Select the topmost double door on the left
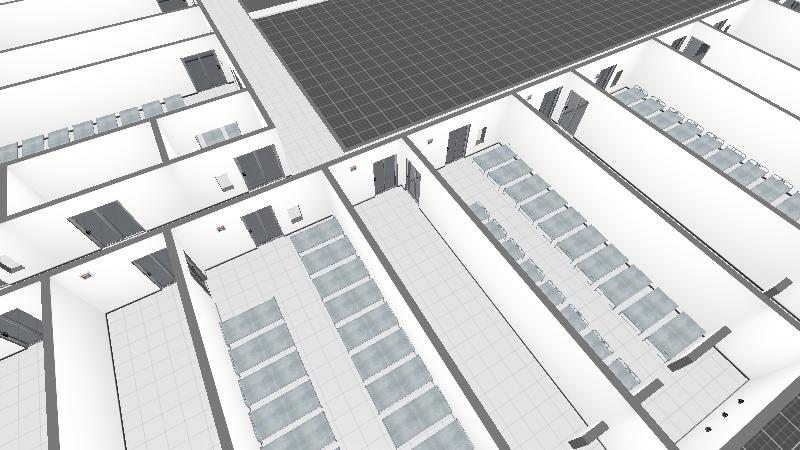Viewport: 800px width, 450px height. tap(205, 72)
